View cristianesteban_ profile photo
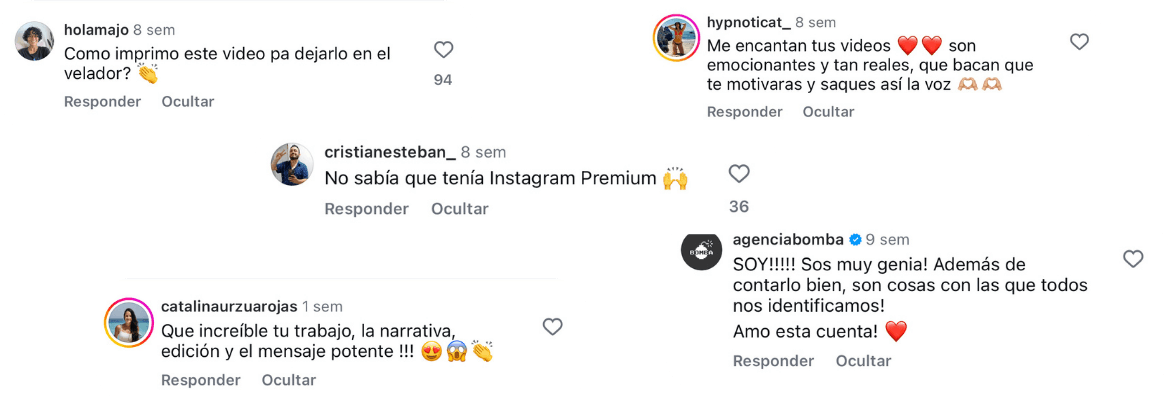Viewport: 1170px width, 404px height. [291, 164]
